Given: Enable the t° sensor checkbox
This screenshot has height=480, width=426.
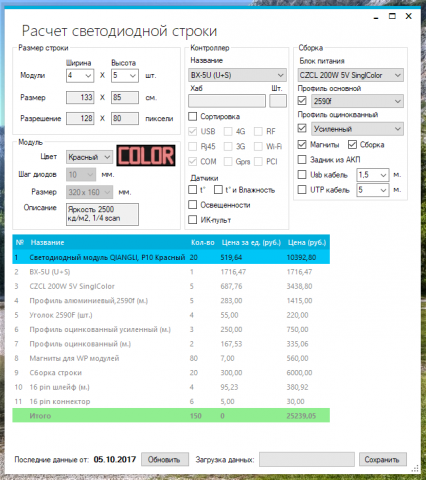Looking at the screenshot, I should click(x=193, y=190).
